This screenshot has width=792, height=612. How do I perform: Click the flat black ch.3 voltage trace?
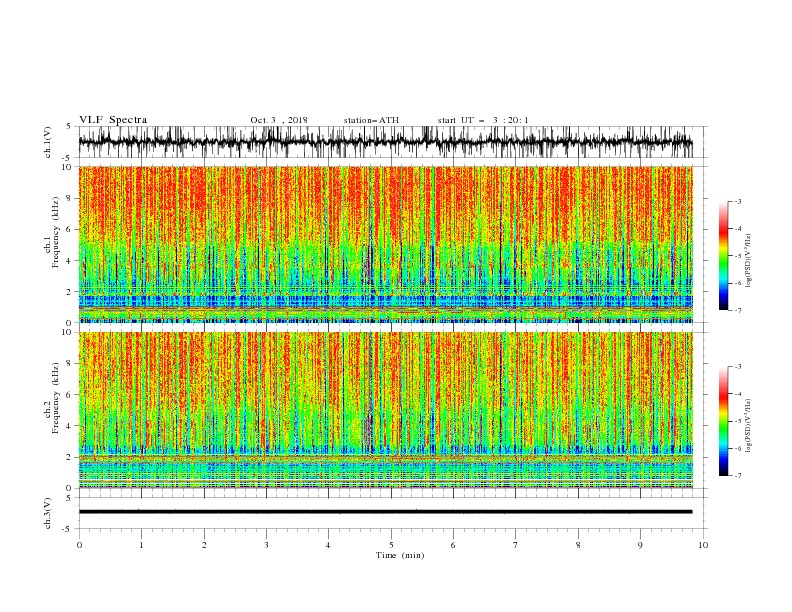(x=385, y=512)
